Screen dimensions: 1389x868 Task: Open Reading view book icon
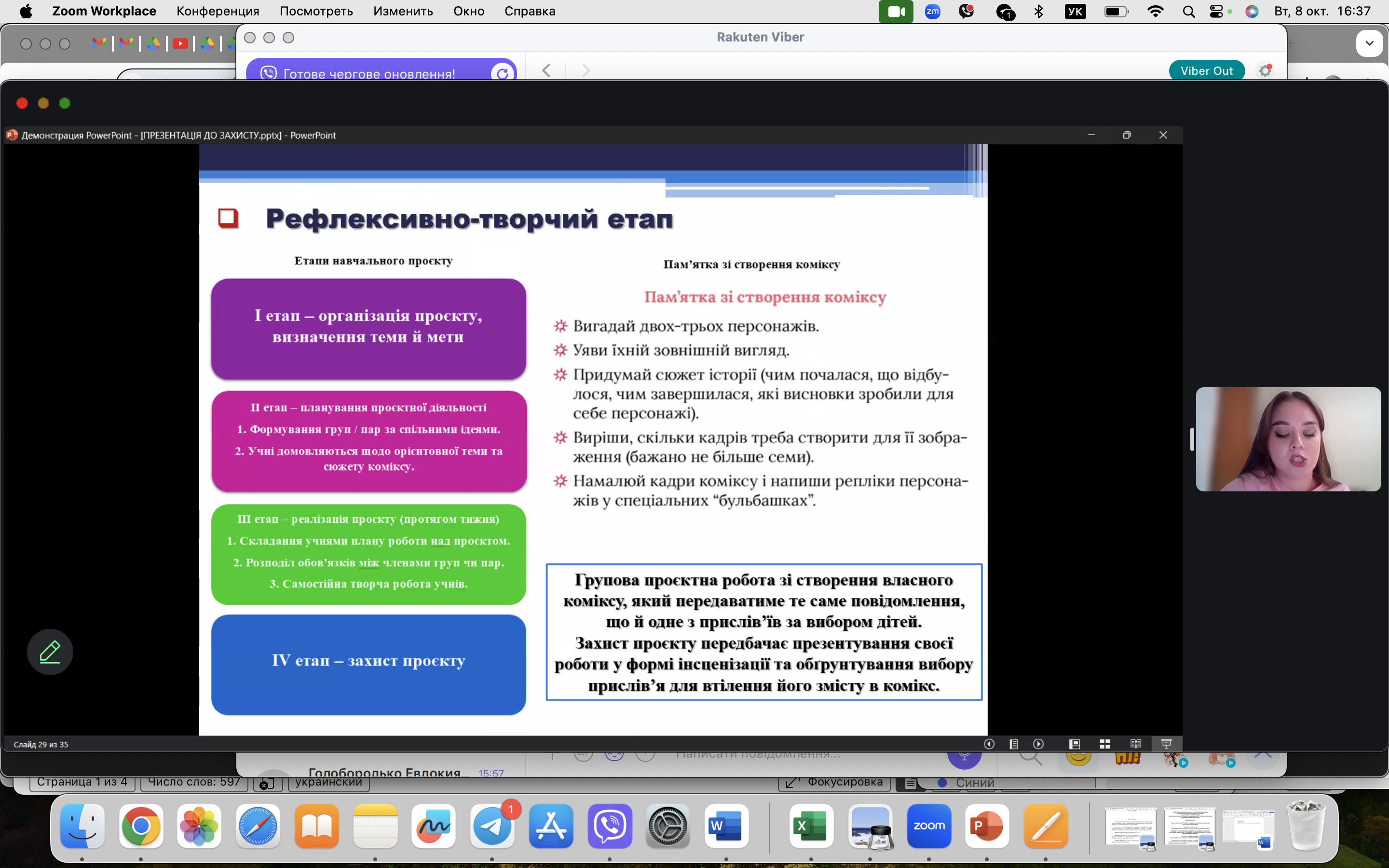coord(1135,744)
